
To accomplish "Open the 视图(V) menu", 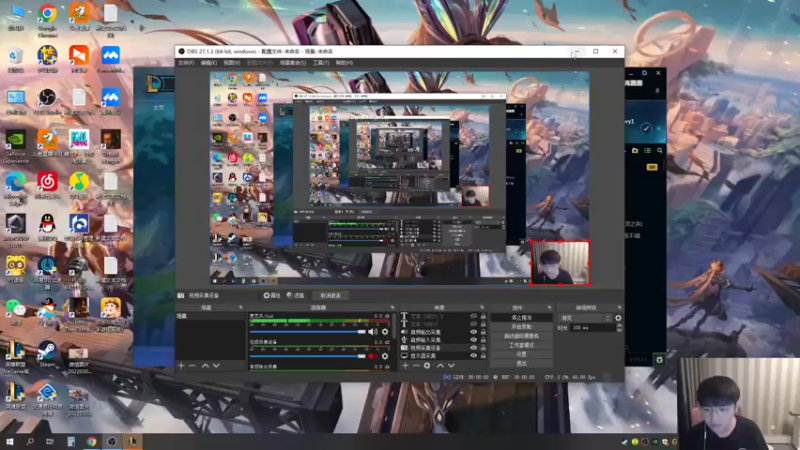I will (232, 63).
